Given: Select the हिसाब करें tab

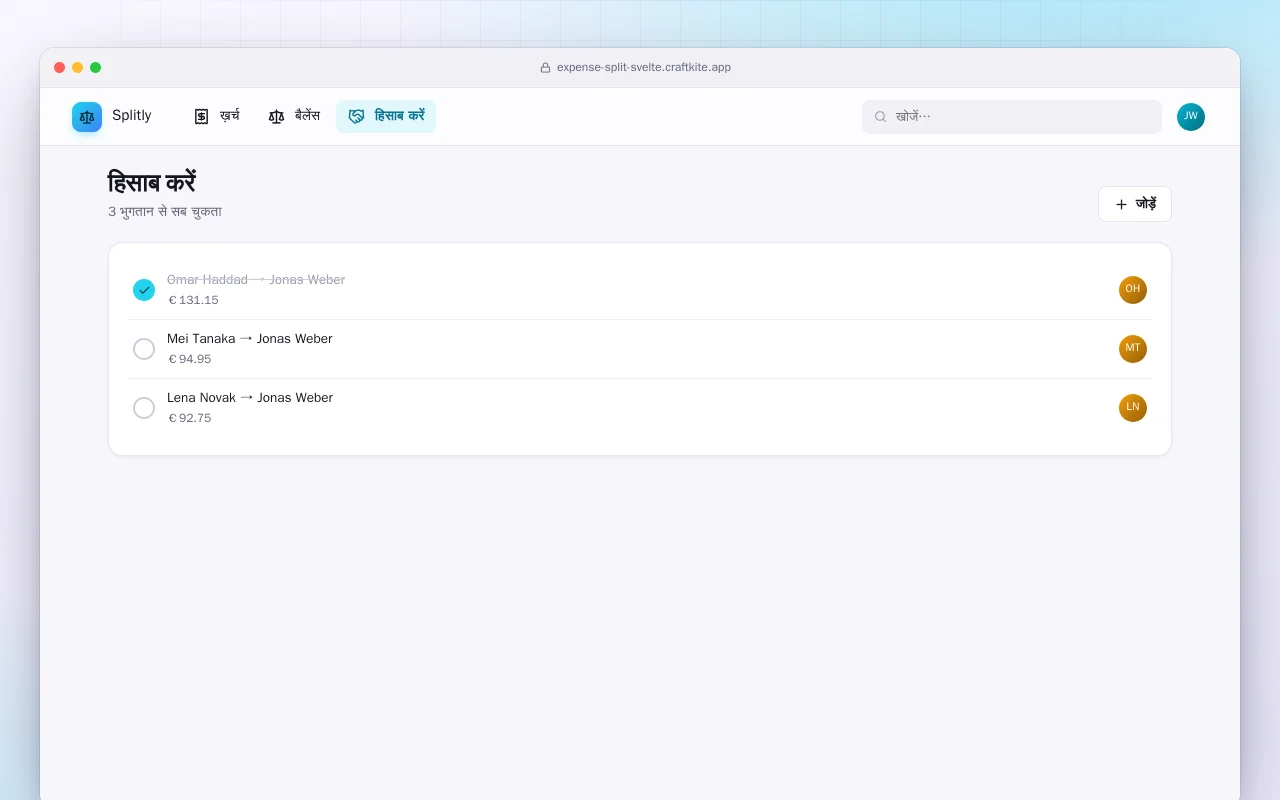Looking at the screenshot, I should coord(386,116).
